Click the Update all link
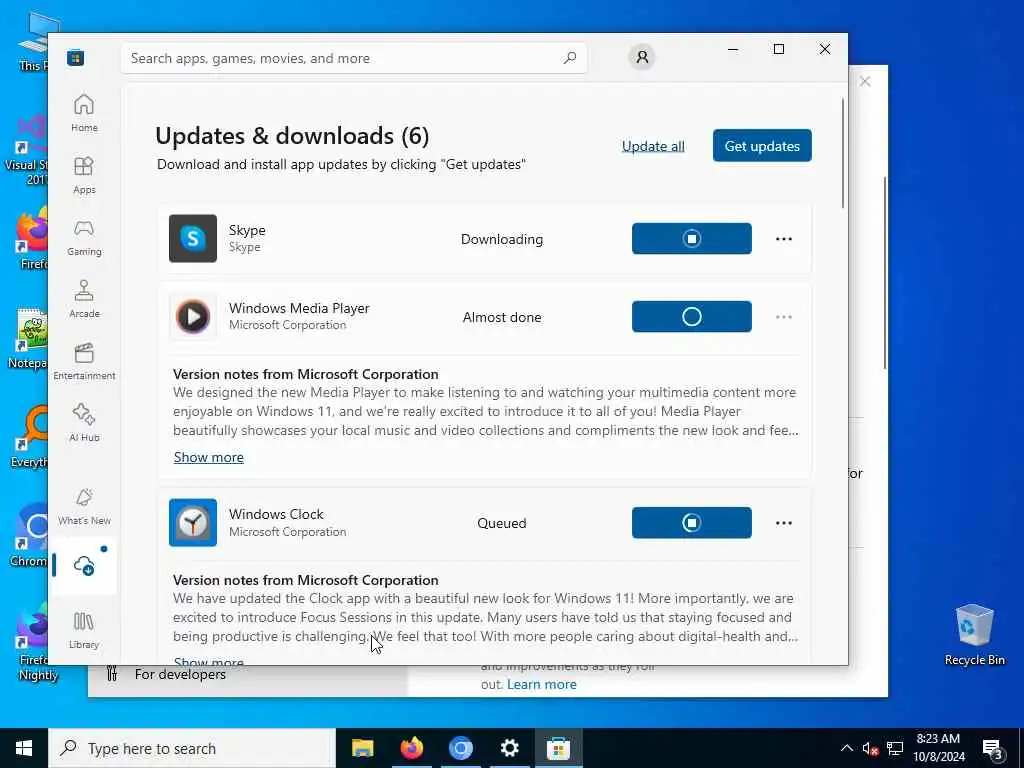This screenshot has width=1024, height=768. point(653,146)
